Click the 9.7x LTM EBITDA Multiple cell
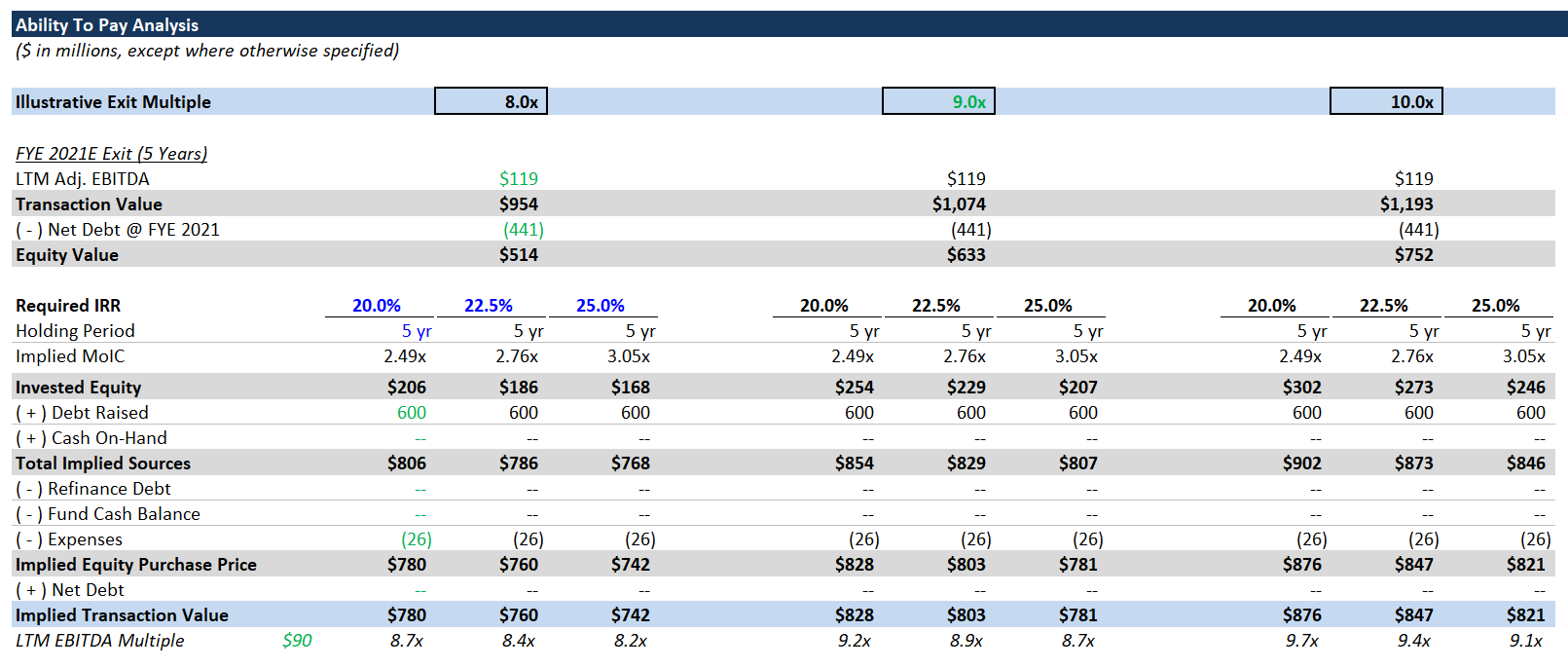Viewport: 1568px width, 668px height. point(1301,641)
